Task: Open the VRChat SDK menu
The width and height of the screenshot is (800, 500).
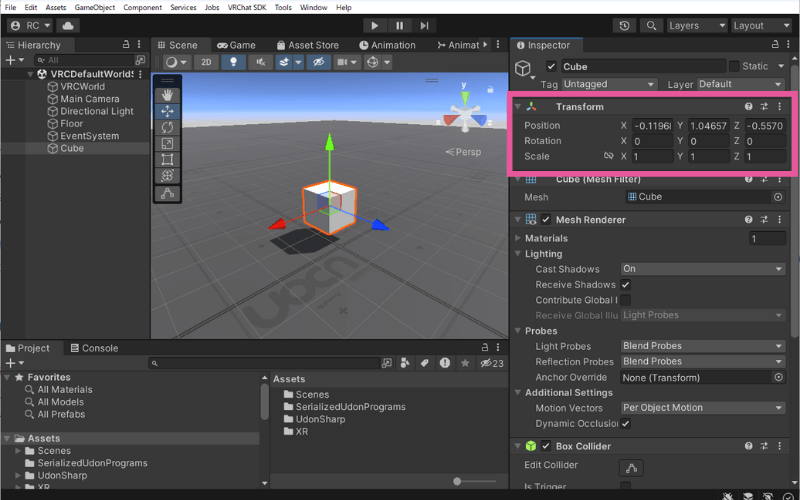Action: [x=247, y=7]
